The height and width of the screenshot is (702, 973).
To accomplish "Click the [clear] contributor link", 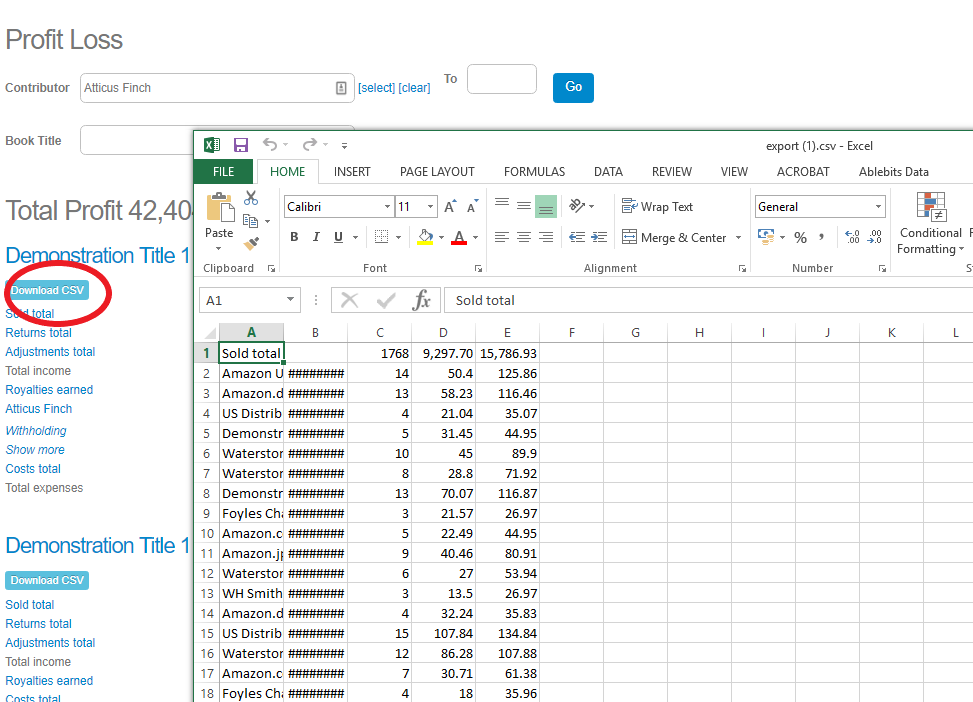I will click(x=415, y=88).
